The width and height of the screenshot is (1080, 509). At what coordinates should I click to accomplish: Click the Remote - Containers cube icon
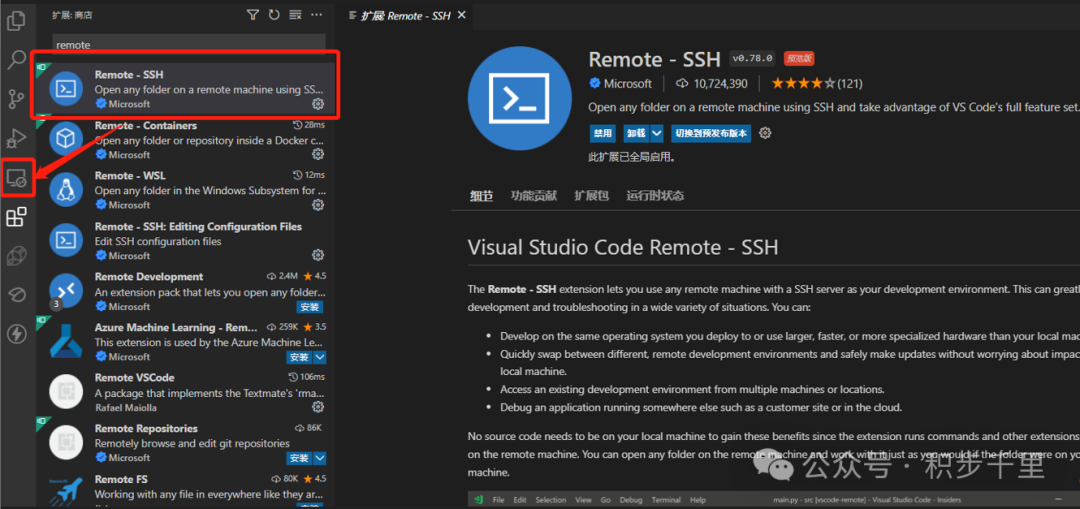click(66, 140)
